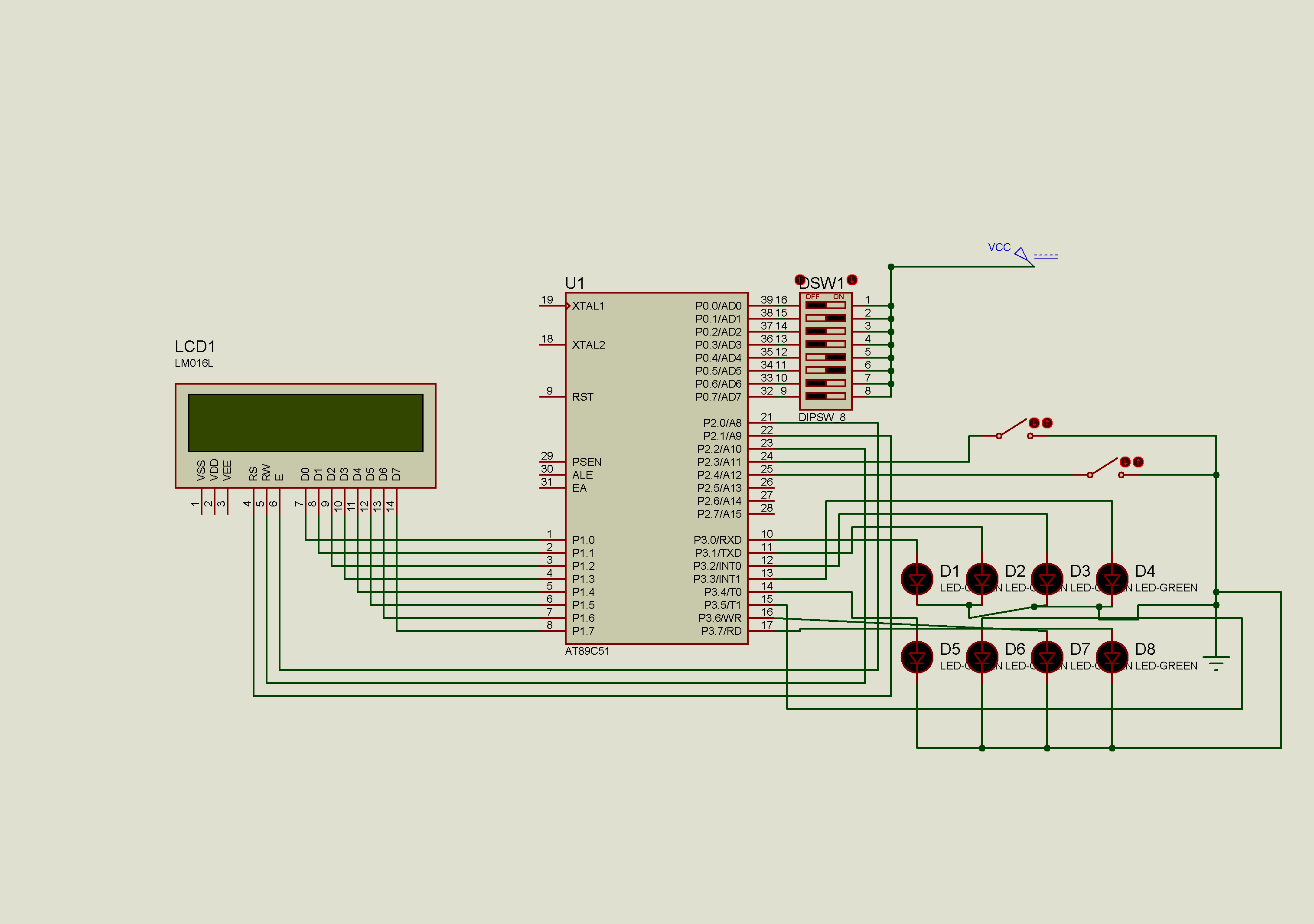Viewport: 1314px width, 924px height.
Task: Click the DIPSW_8 part label
Action: pos(822,418)
